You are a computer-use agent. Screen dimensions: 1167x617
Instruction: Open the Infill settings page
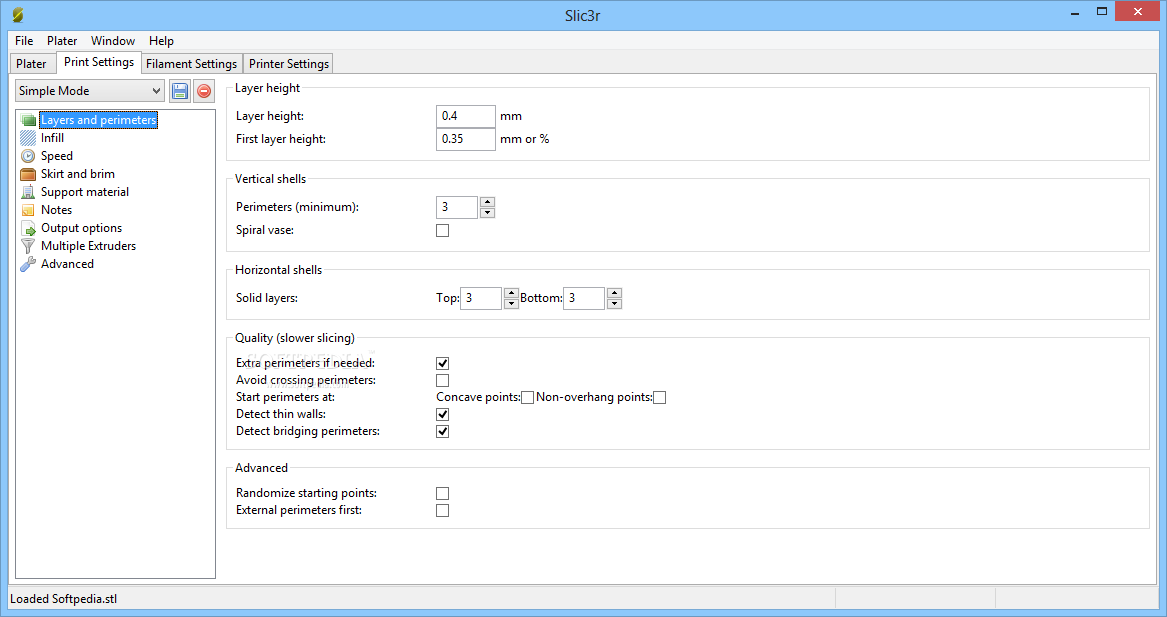tap(52, 138)
